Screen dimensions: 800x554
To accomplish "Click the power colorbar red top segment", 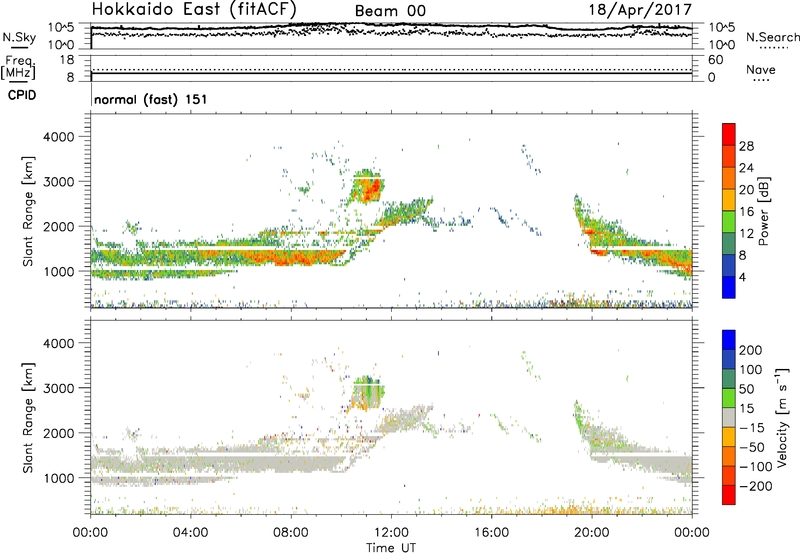I will [x=729, y=134].
